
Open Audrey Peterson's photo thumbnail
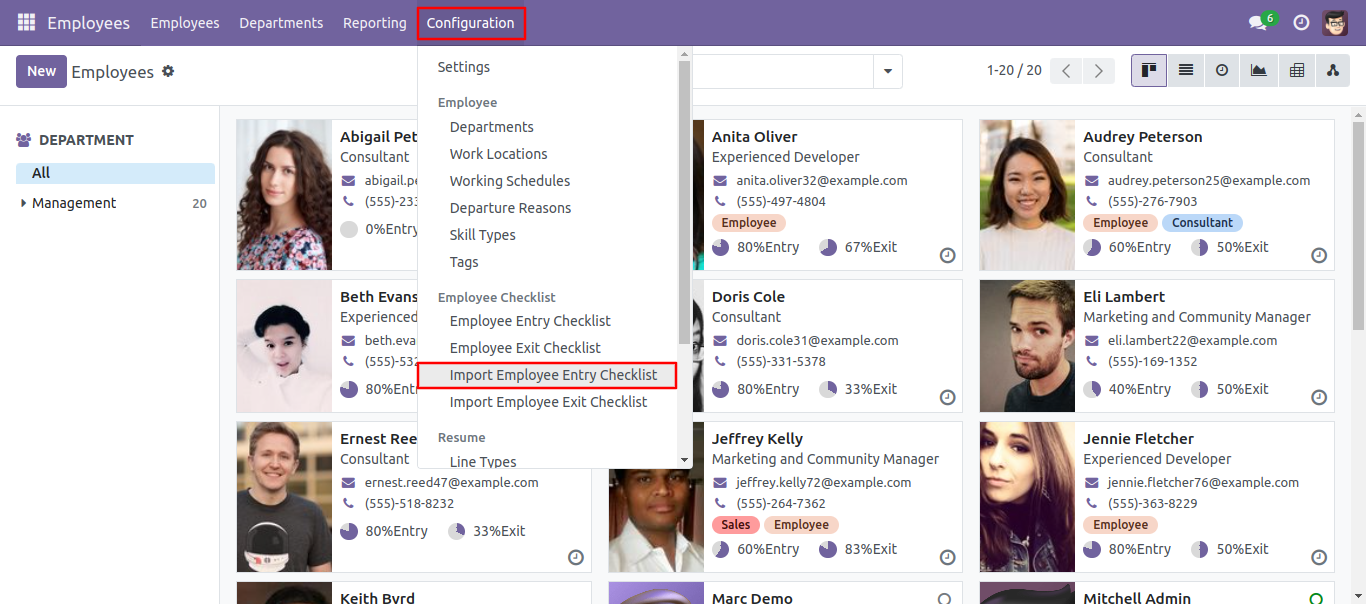pos(1027,195)
